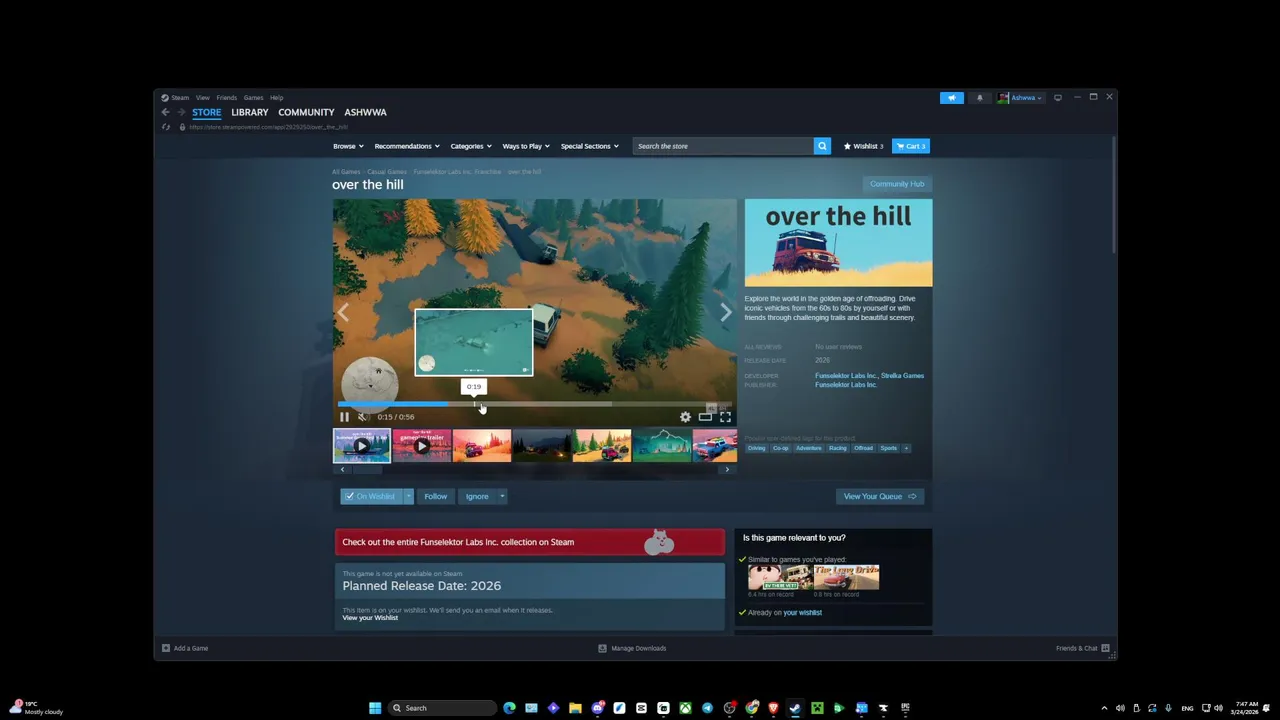Go back with navigation arrow

[x=166, y=112]
